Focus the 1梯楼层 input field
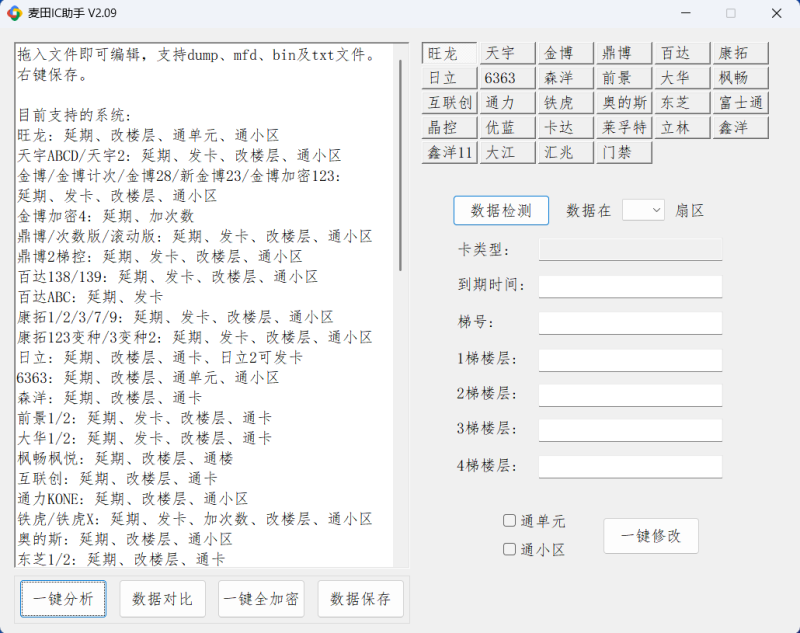This screenshot has width=800, height=633. coord(630,360)
